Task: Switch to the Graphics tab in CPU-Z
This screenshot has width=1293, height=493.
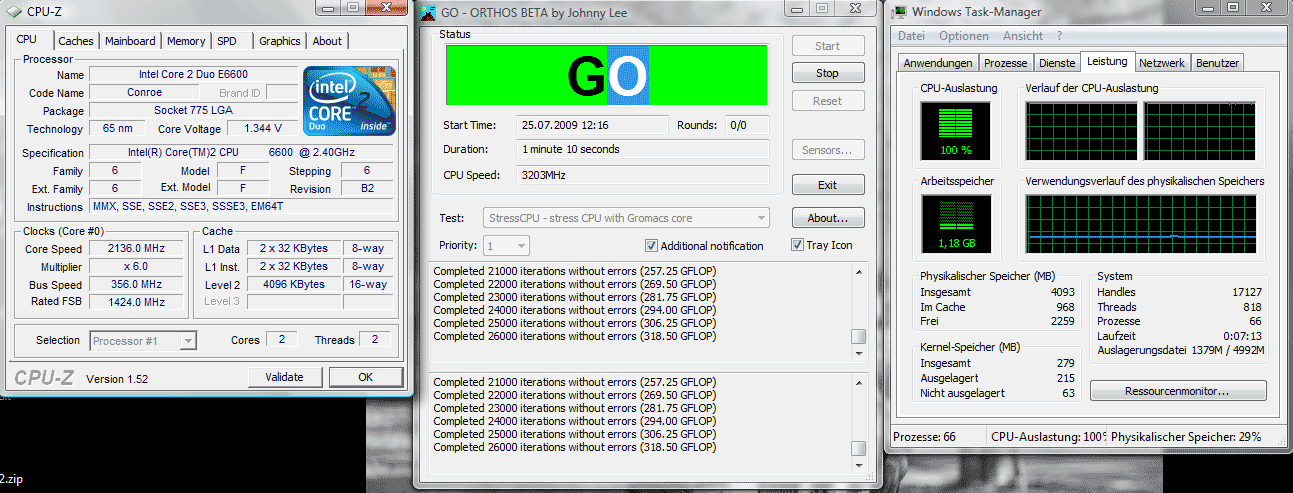Action: (280, 41)
